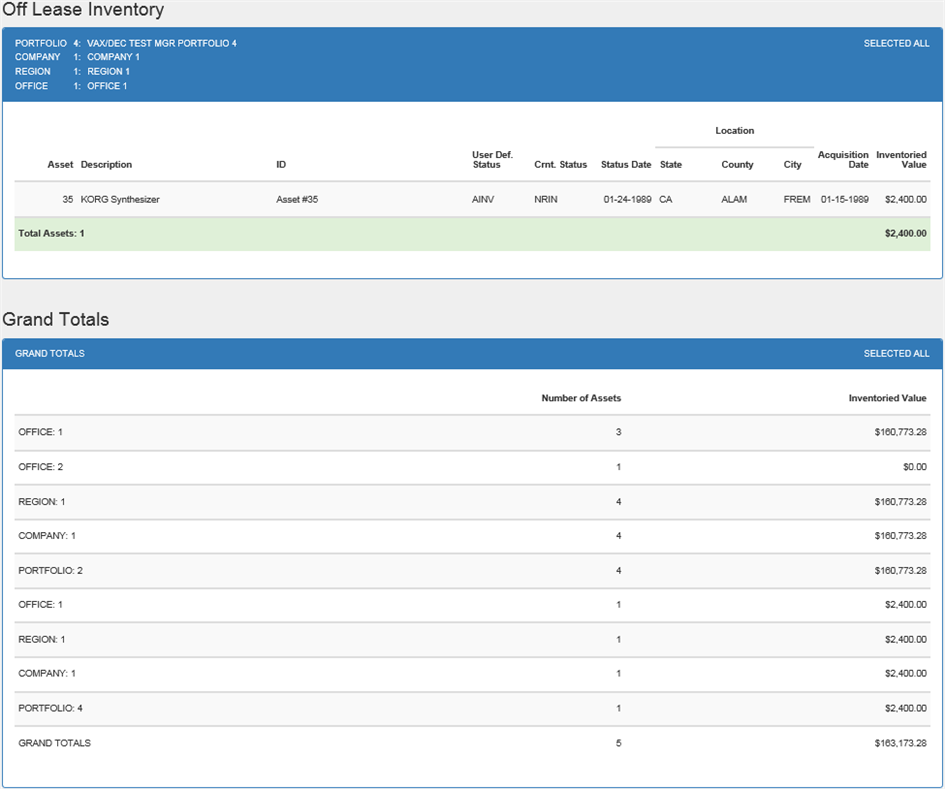Select 'VAX/DEC TEST MGR PORTFOLIO 4' text

click(162, 43)
